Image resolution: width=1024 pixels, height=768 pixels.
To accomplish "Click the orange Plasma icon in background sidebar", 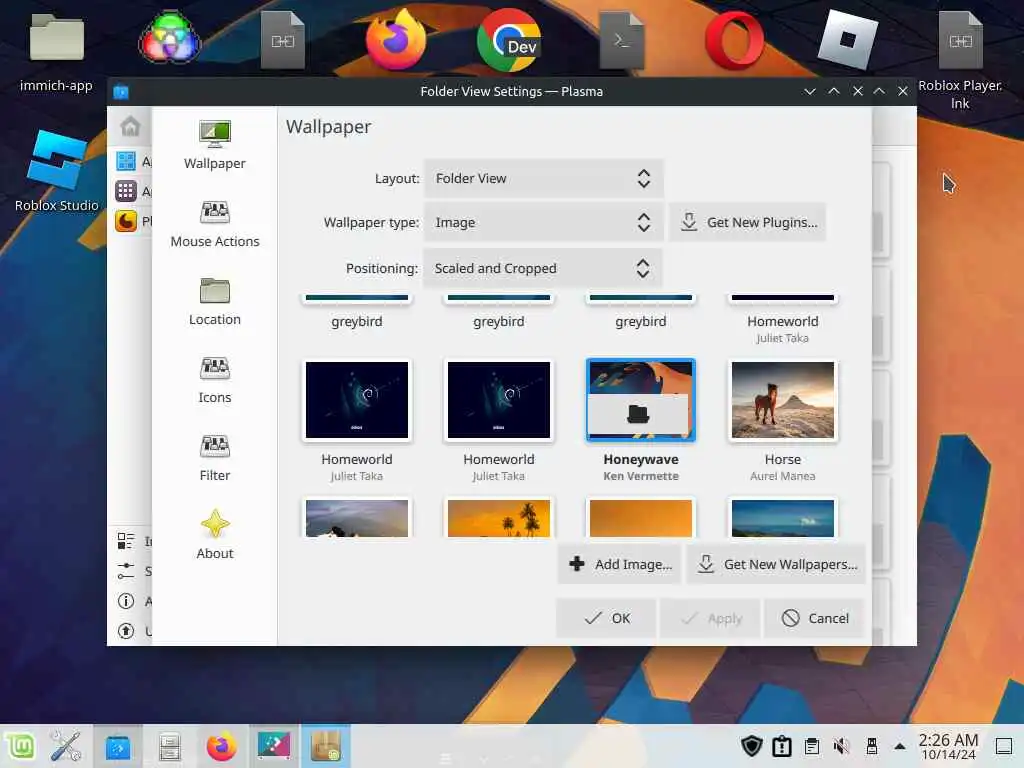I will click(x=126, y=221).
